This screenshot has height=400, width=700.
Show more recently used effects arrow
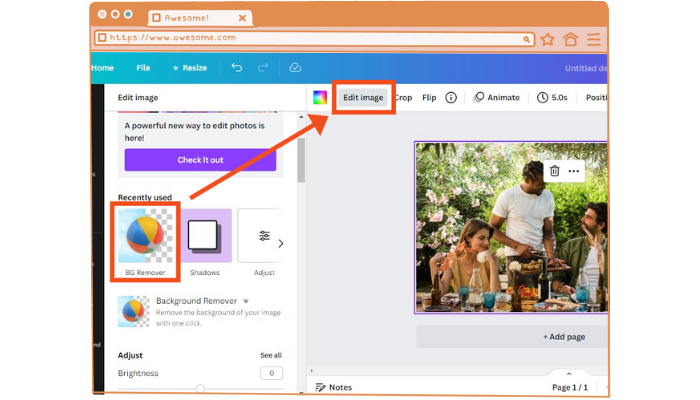[x=281, y=243]
